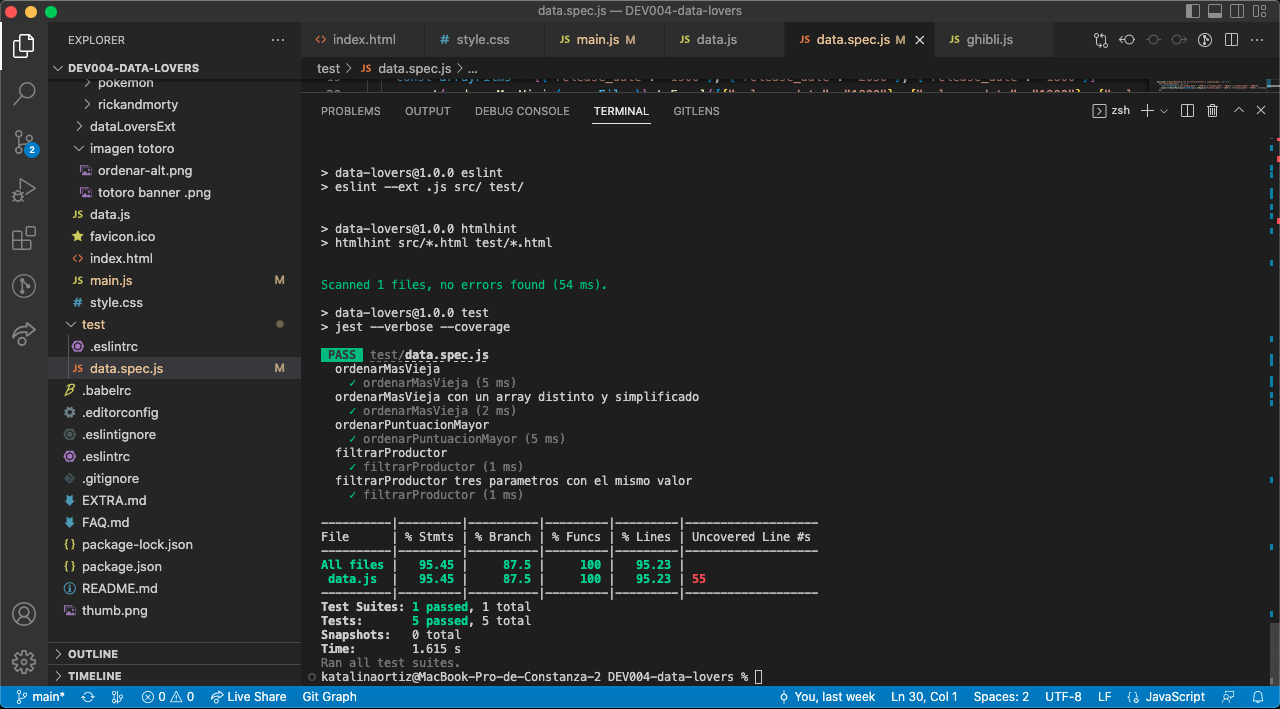This screenshot has width=1280, height=709.
Task: Open the Source Control view
Action: (x=24, y=143)
